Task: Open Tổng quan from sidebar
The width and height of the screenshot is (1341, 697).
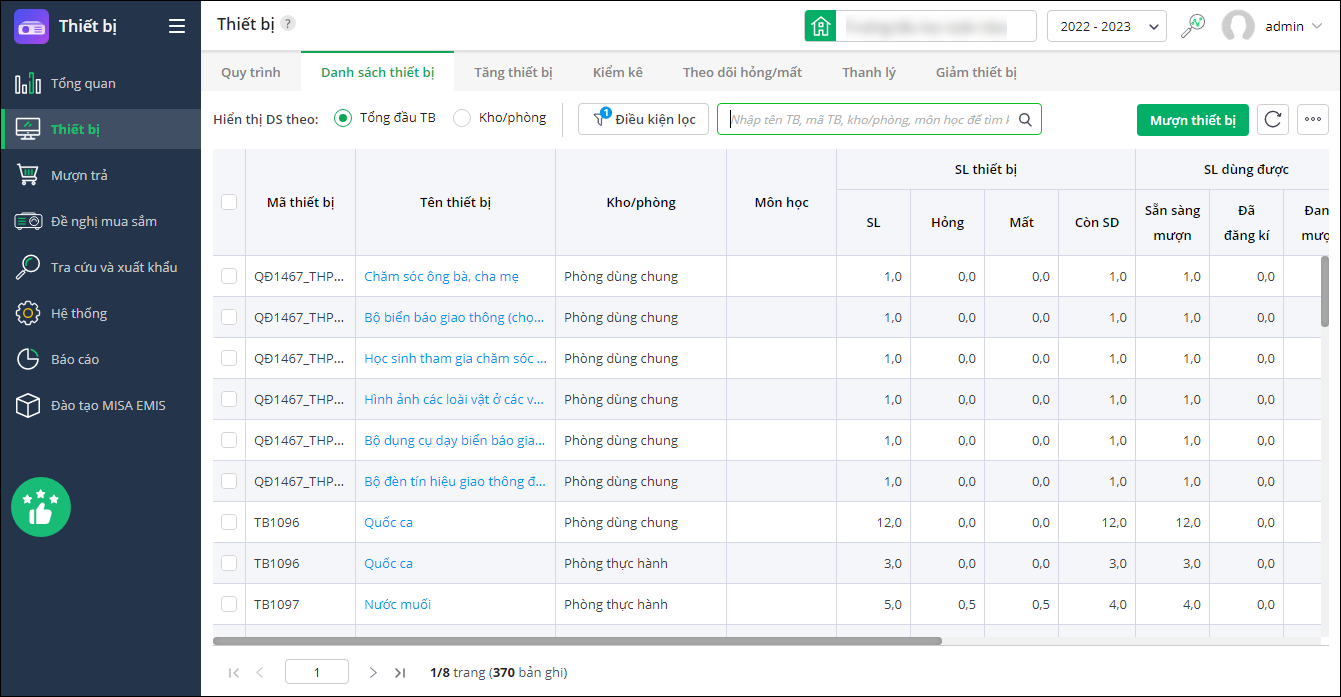Action: click(83, 83)
